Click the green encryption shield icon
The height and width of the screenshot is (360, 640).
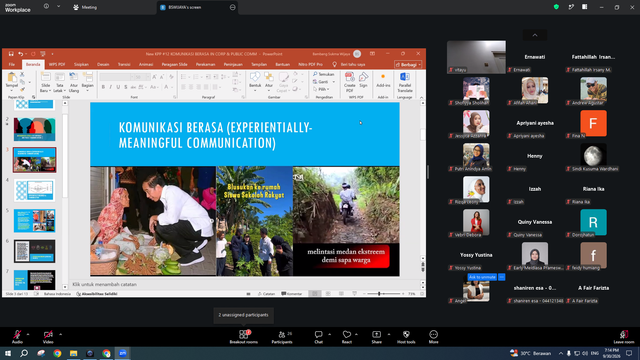point(556,7)
